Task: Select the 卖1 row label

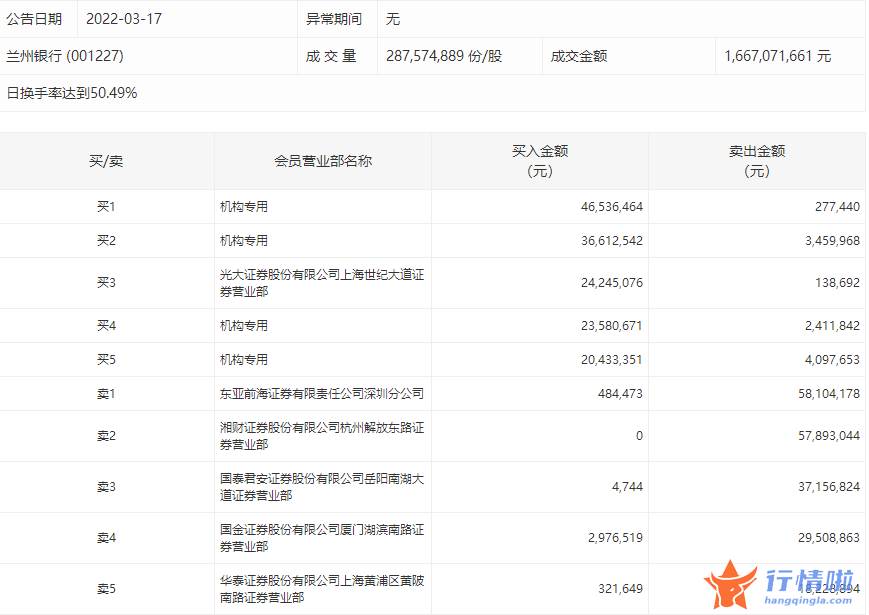Action: [x=106, y=393]
